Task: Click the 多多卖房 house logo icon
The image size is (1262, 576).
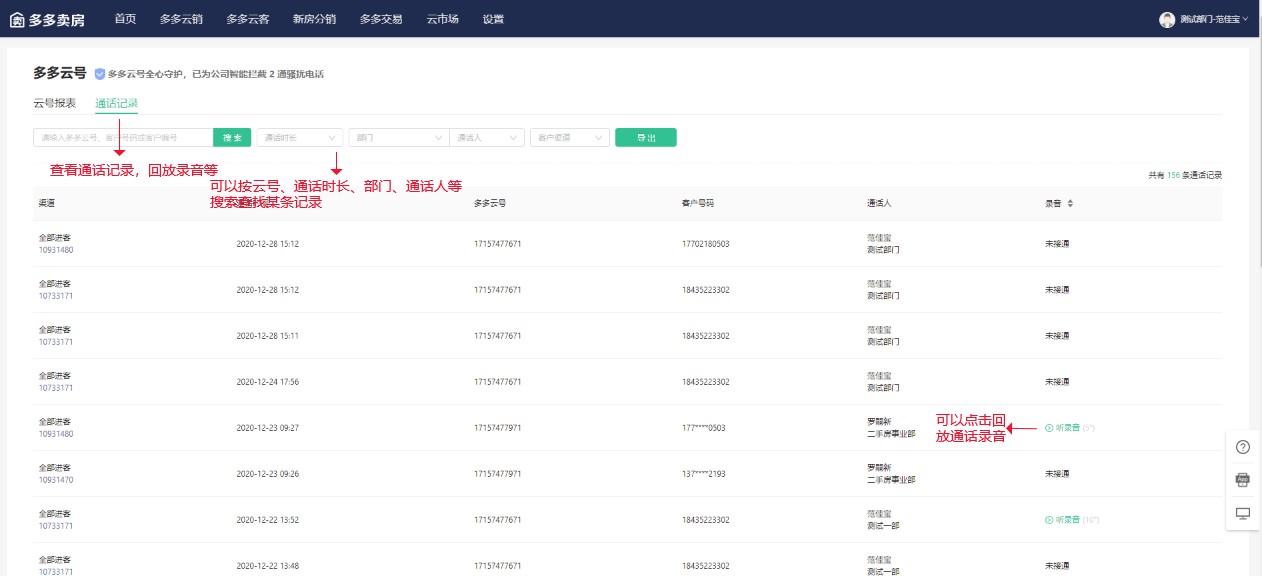Action: point(17,19)
